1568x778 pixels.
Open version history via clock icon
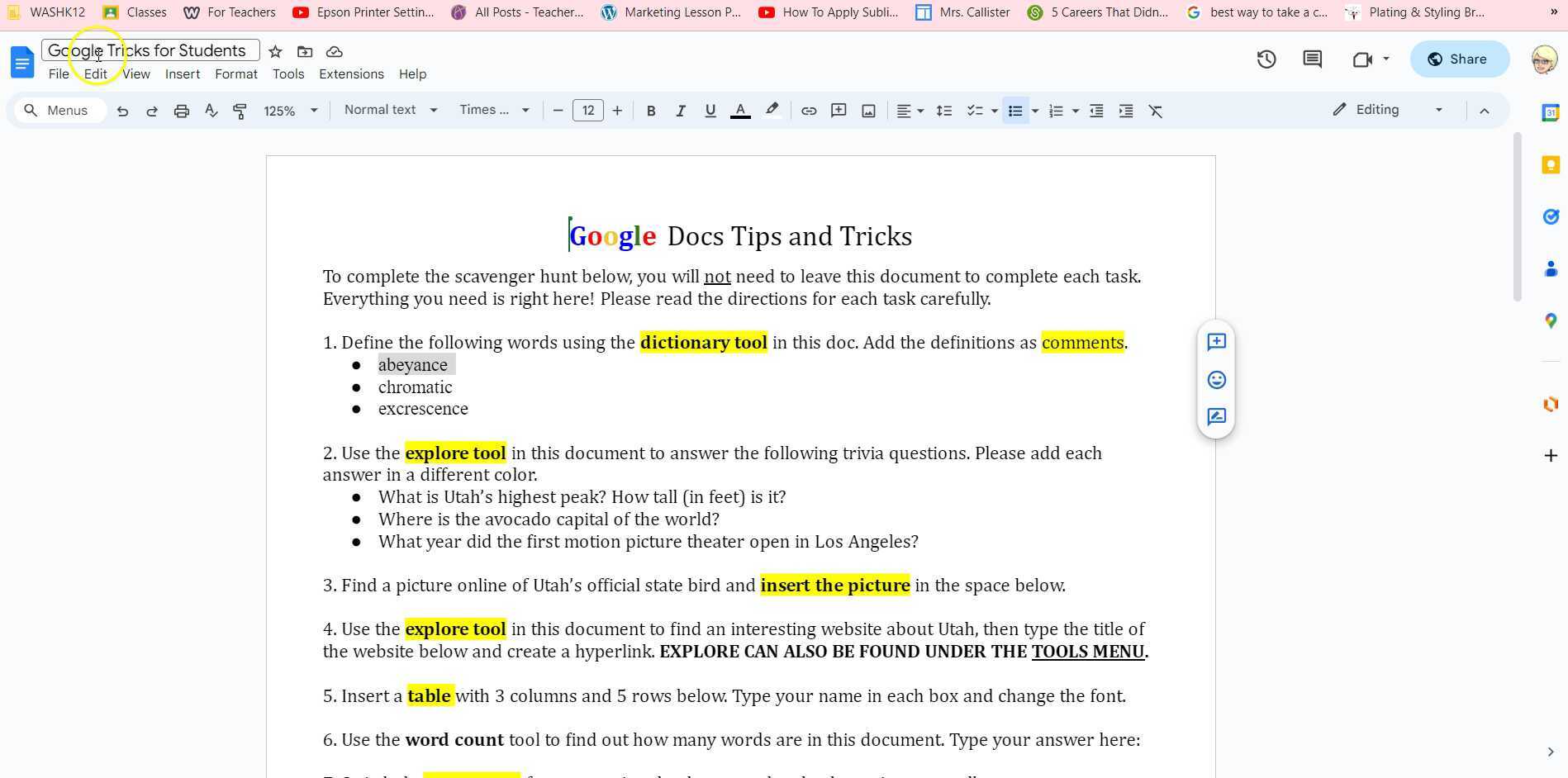coord(1266,59)
